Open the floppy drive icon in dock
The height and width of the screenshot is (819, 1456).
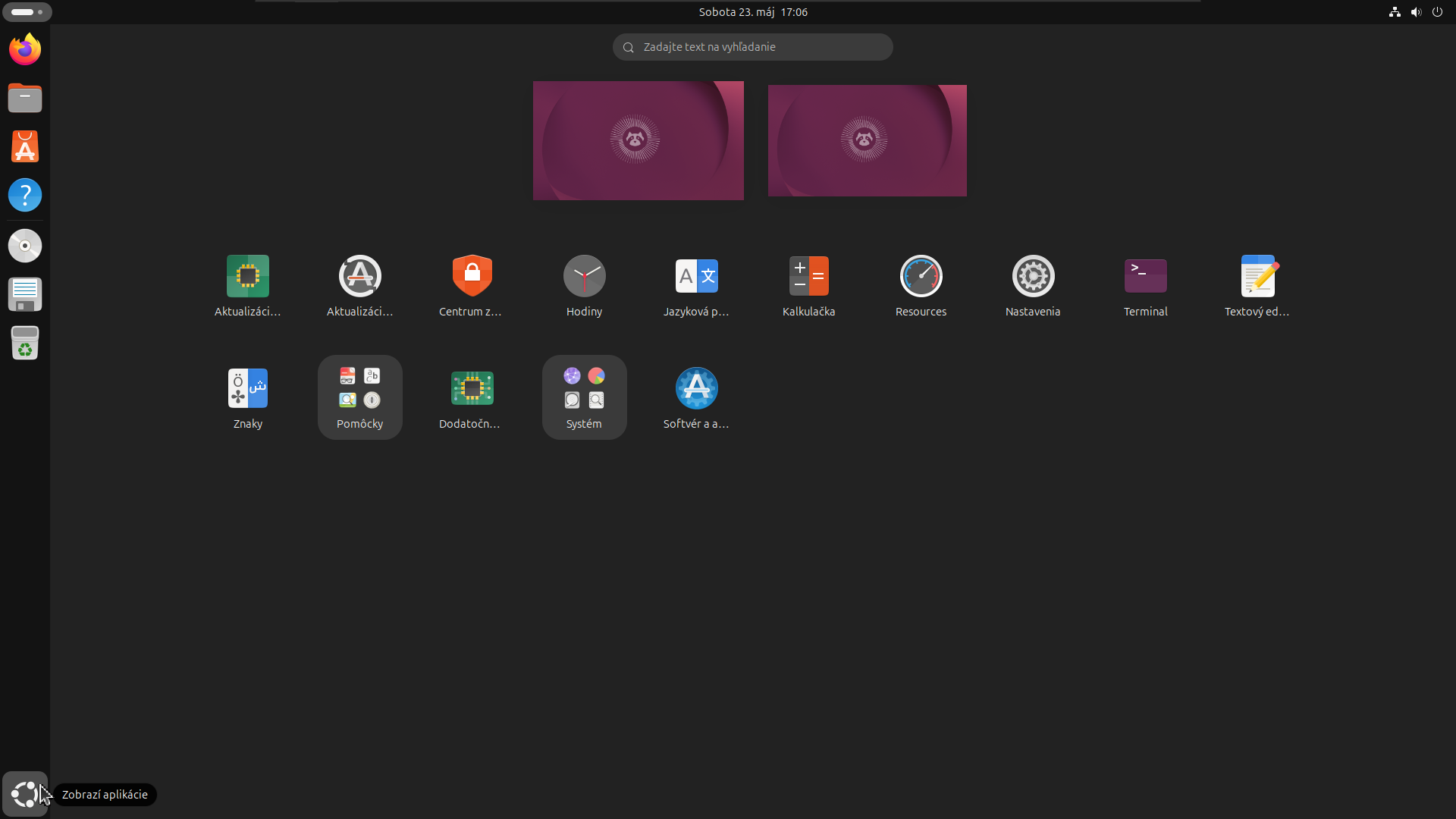tap(25, 294)
